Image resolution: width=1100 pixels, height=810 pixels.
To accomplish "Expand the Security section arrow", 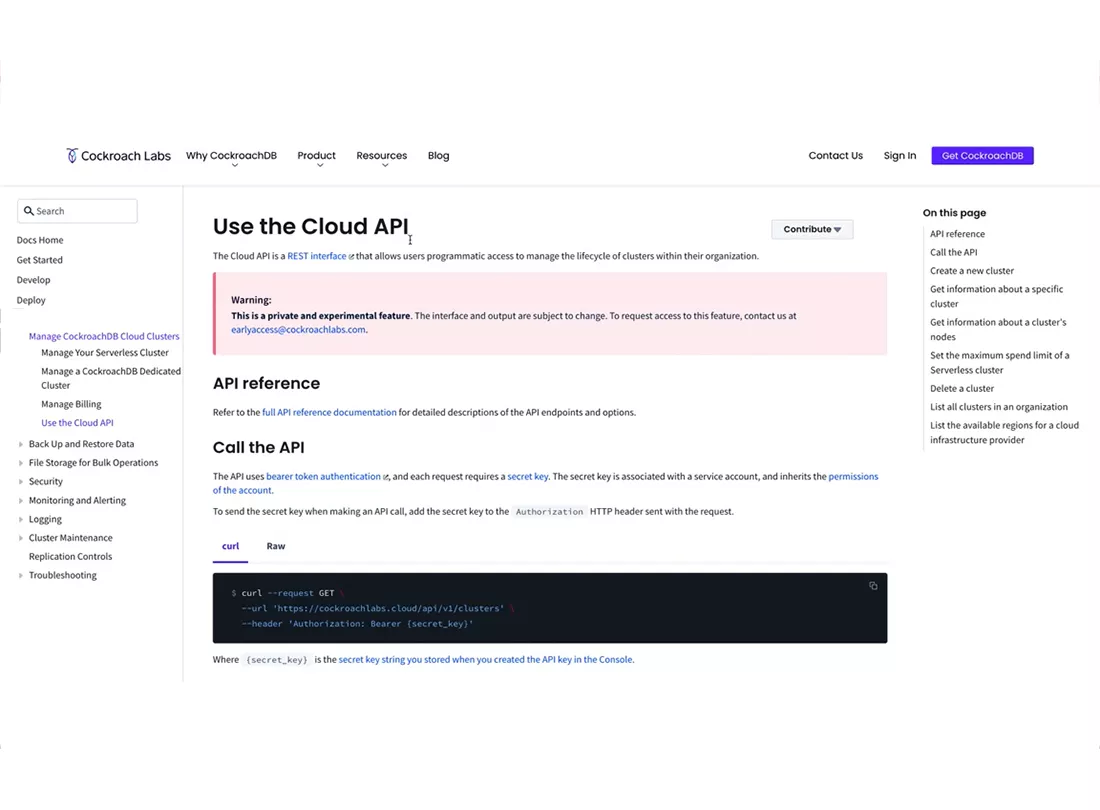I will pos(20,482).
